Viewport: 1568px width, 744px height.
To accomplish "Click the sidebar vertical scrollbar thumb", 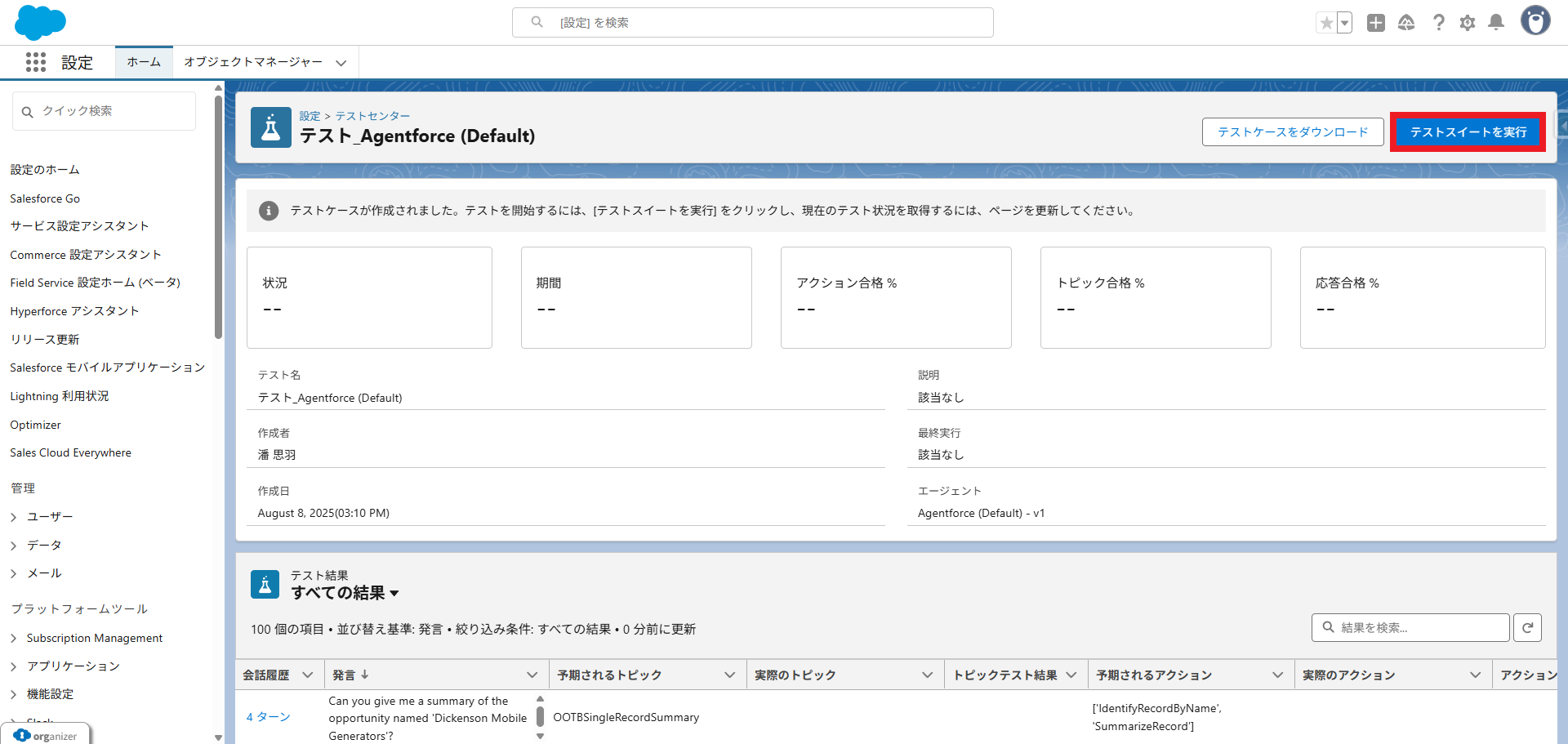I will [x=218, y=217].
